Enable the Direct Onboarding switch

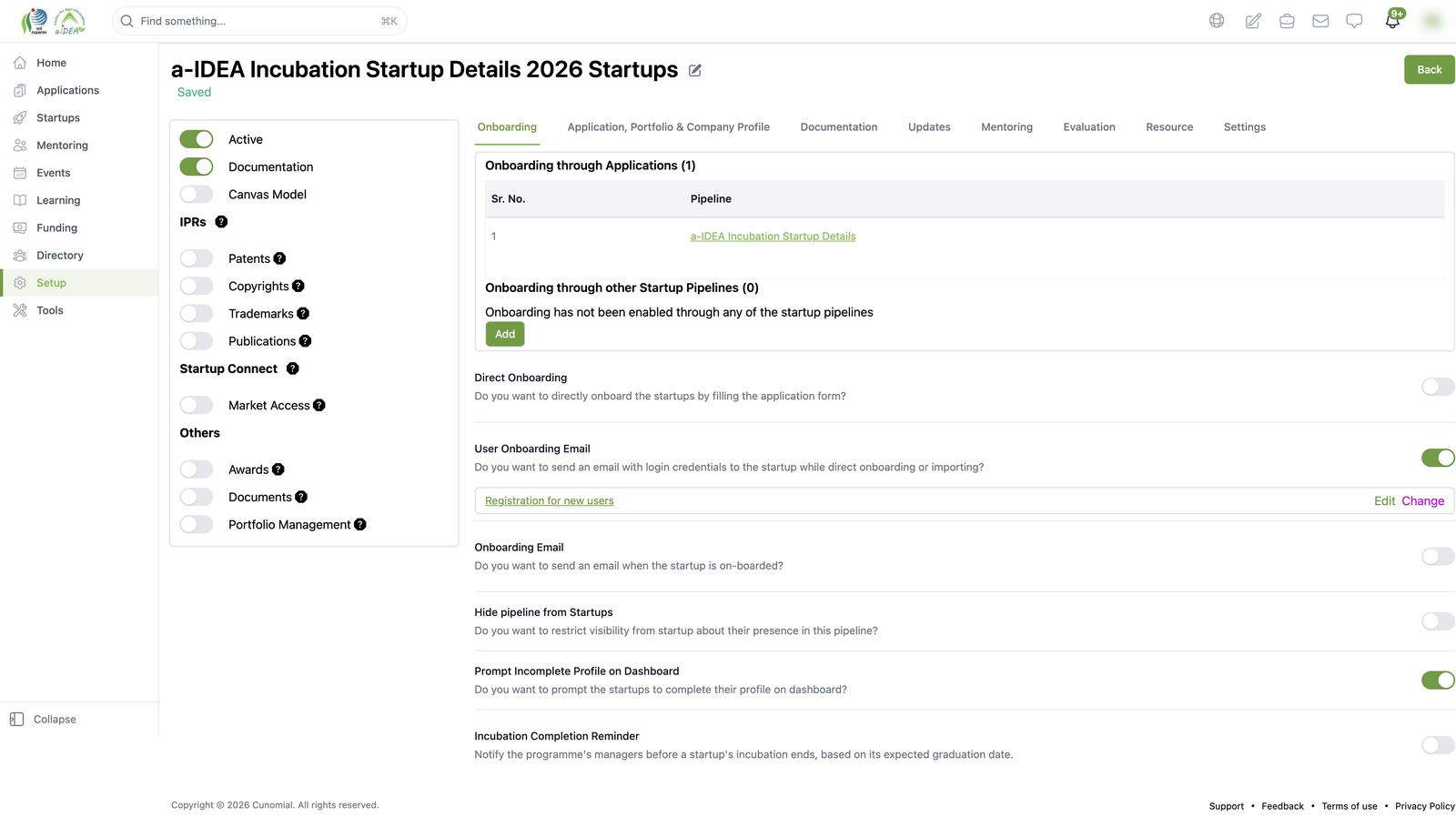click(x=1438, y=387)
